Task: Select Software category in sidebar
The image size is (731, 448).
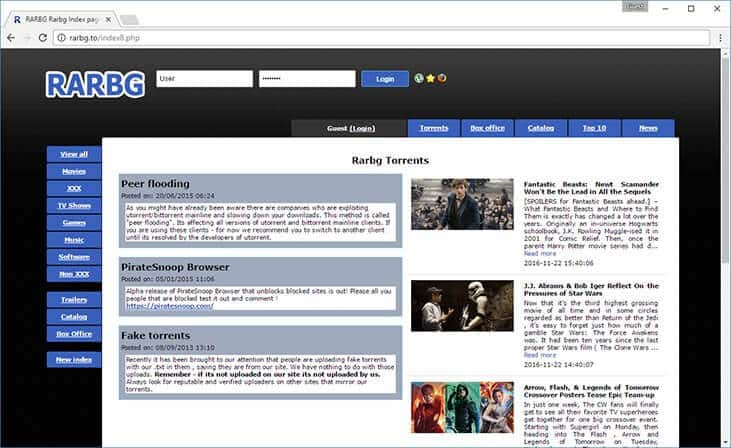Action: [x=74, y=257]
